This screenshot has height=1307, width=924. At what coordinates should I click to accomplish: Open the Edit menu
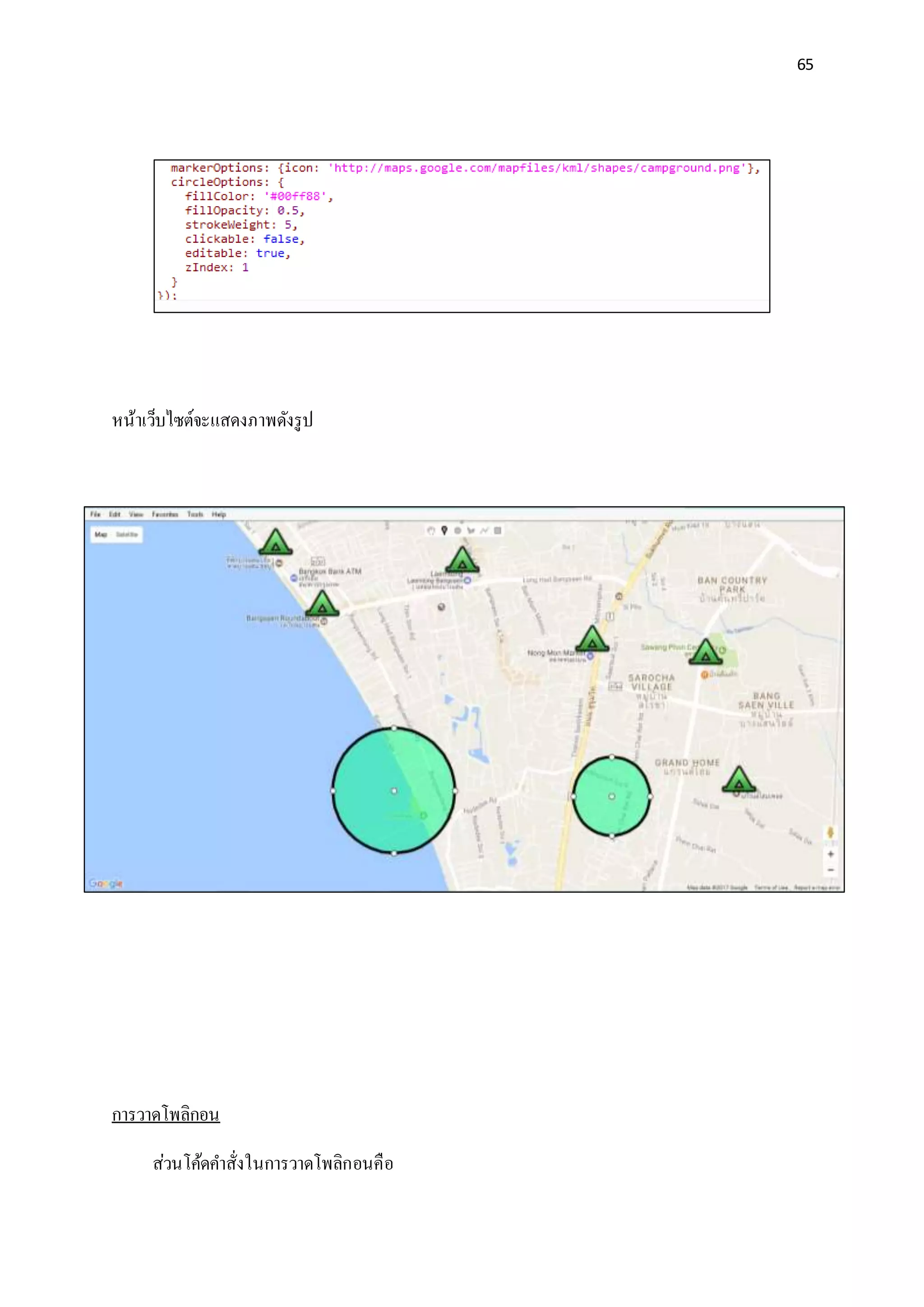(115, 514)
